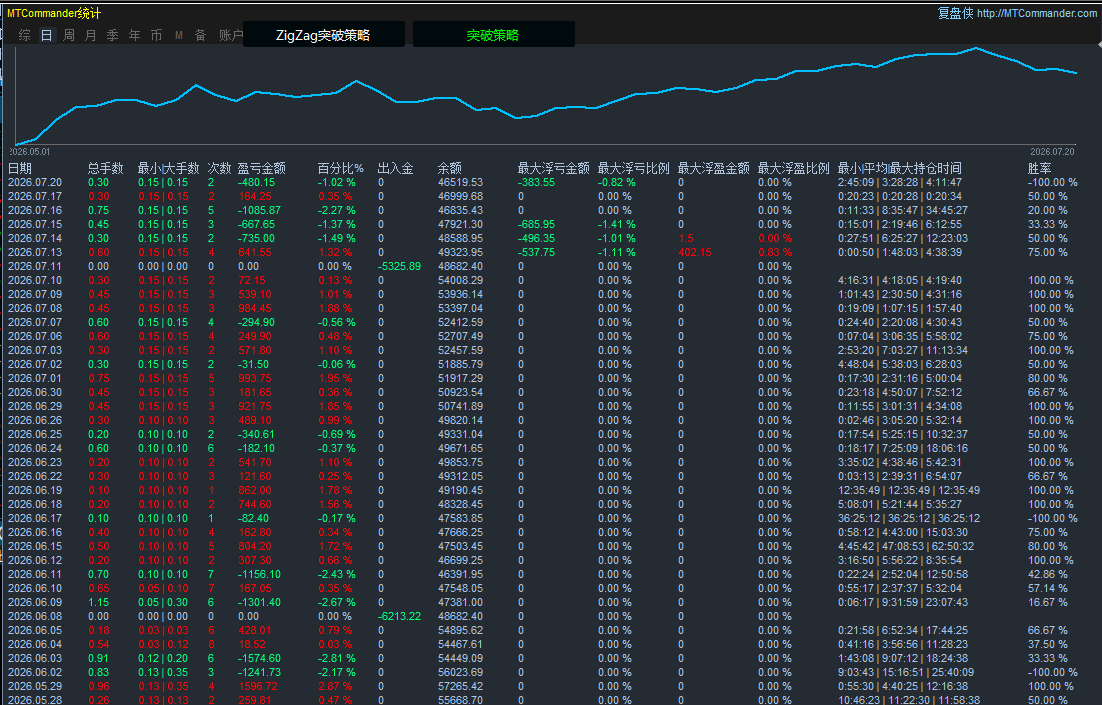This screenshot has height=705, width=1102.
Task: Open the 币 currency tab
Action: (157, 35)
